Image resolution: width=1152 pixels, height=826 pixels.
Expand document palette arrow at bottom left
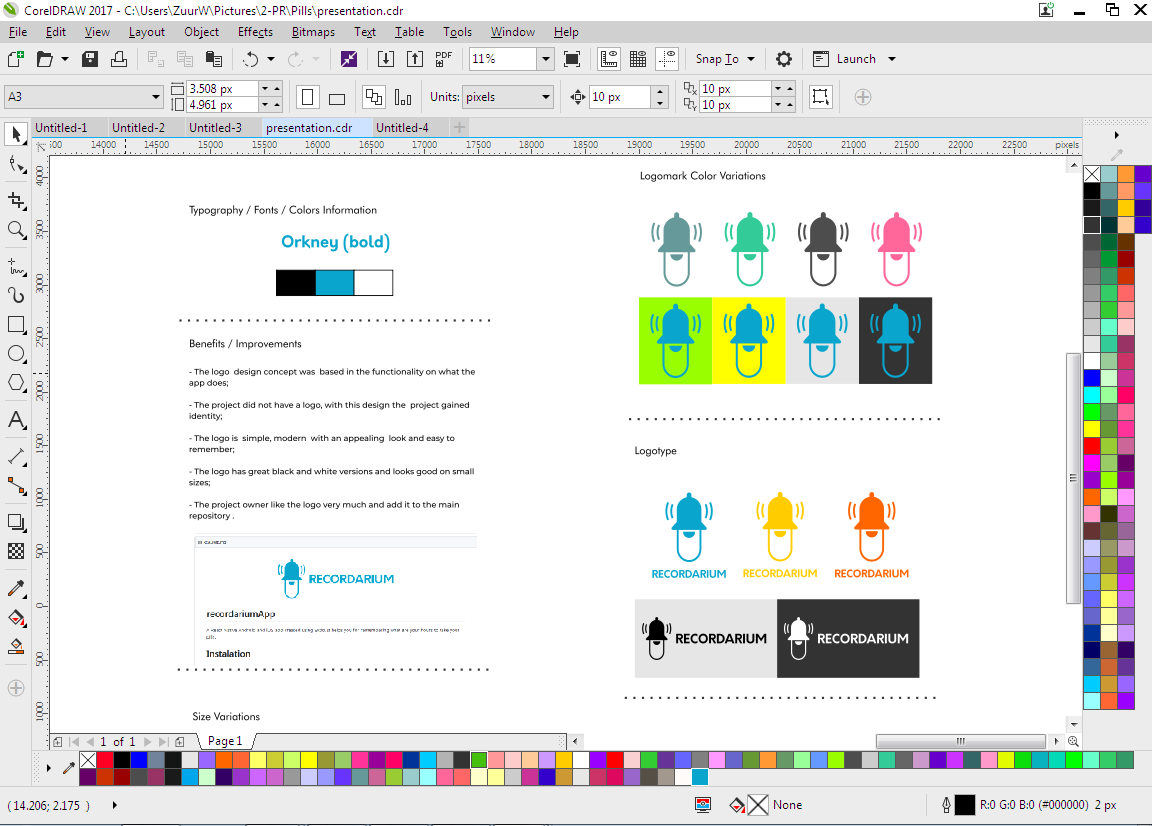pyautogui.click(x=48, y=768)
